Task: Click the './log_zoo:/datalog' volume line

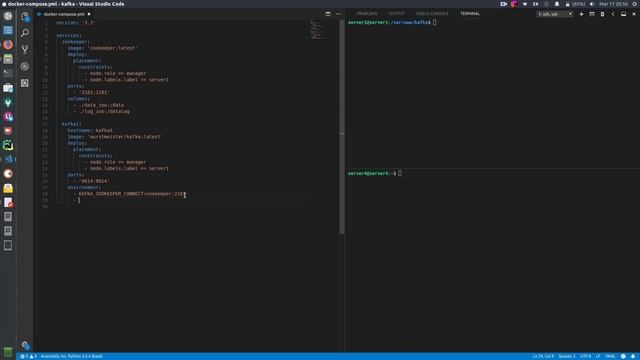Action: (104, 111)
